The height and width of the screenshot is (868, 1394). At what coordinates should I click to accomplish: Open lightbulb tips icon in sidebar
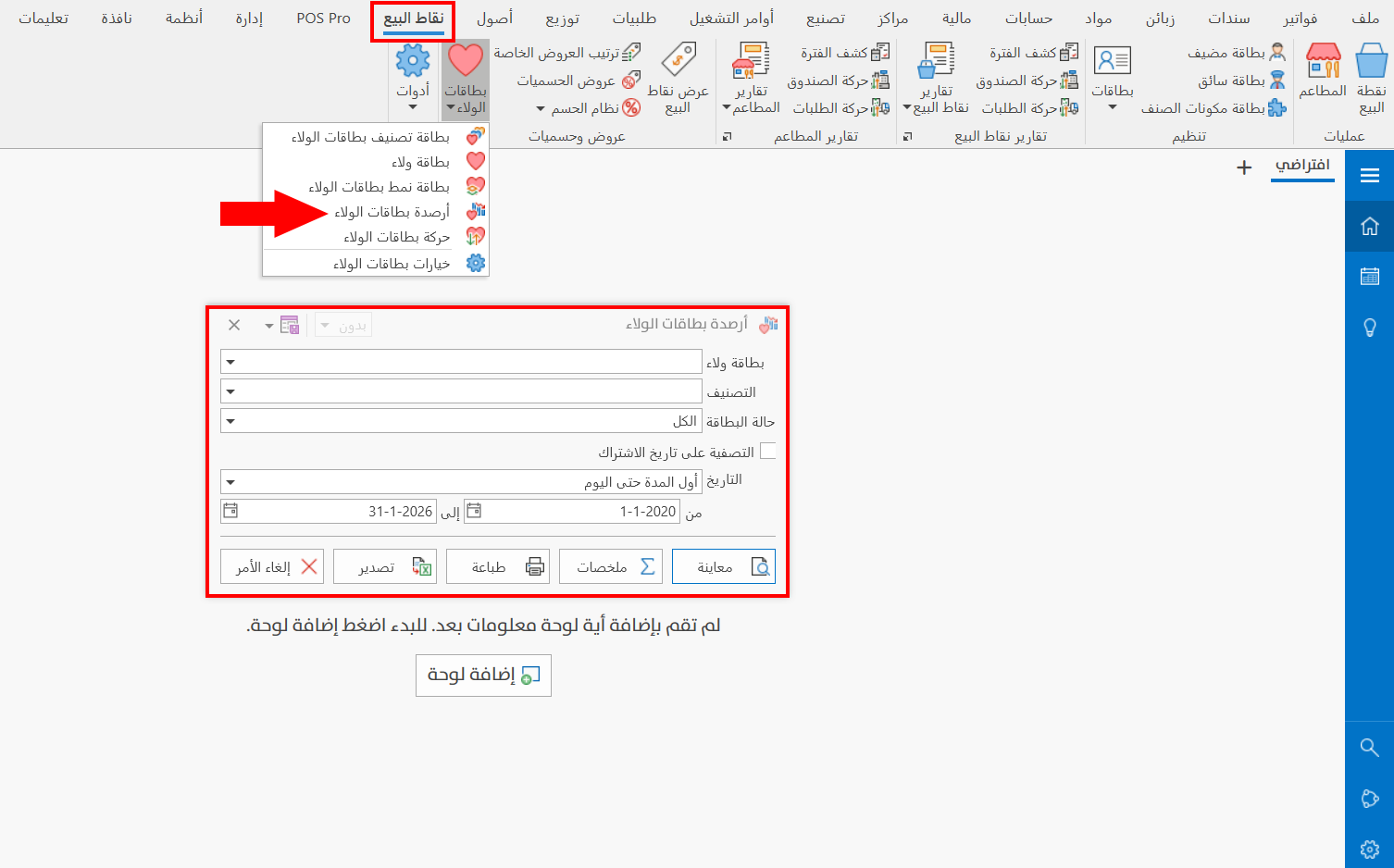click(1370, 328)
